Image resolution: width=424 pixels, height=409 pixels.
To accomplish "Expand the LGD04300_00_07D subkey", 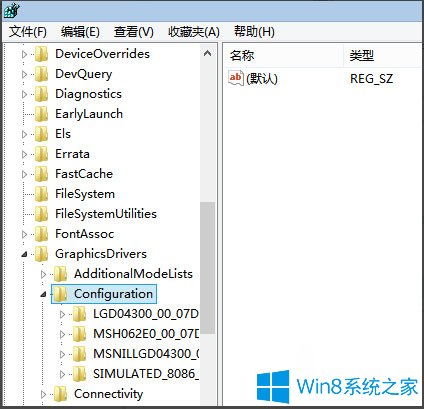I will coord(62,314).
